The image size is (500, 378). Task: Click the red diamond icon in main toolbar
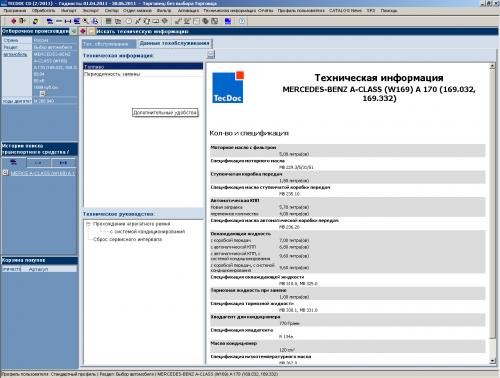[13, 21]
